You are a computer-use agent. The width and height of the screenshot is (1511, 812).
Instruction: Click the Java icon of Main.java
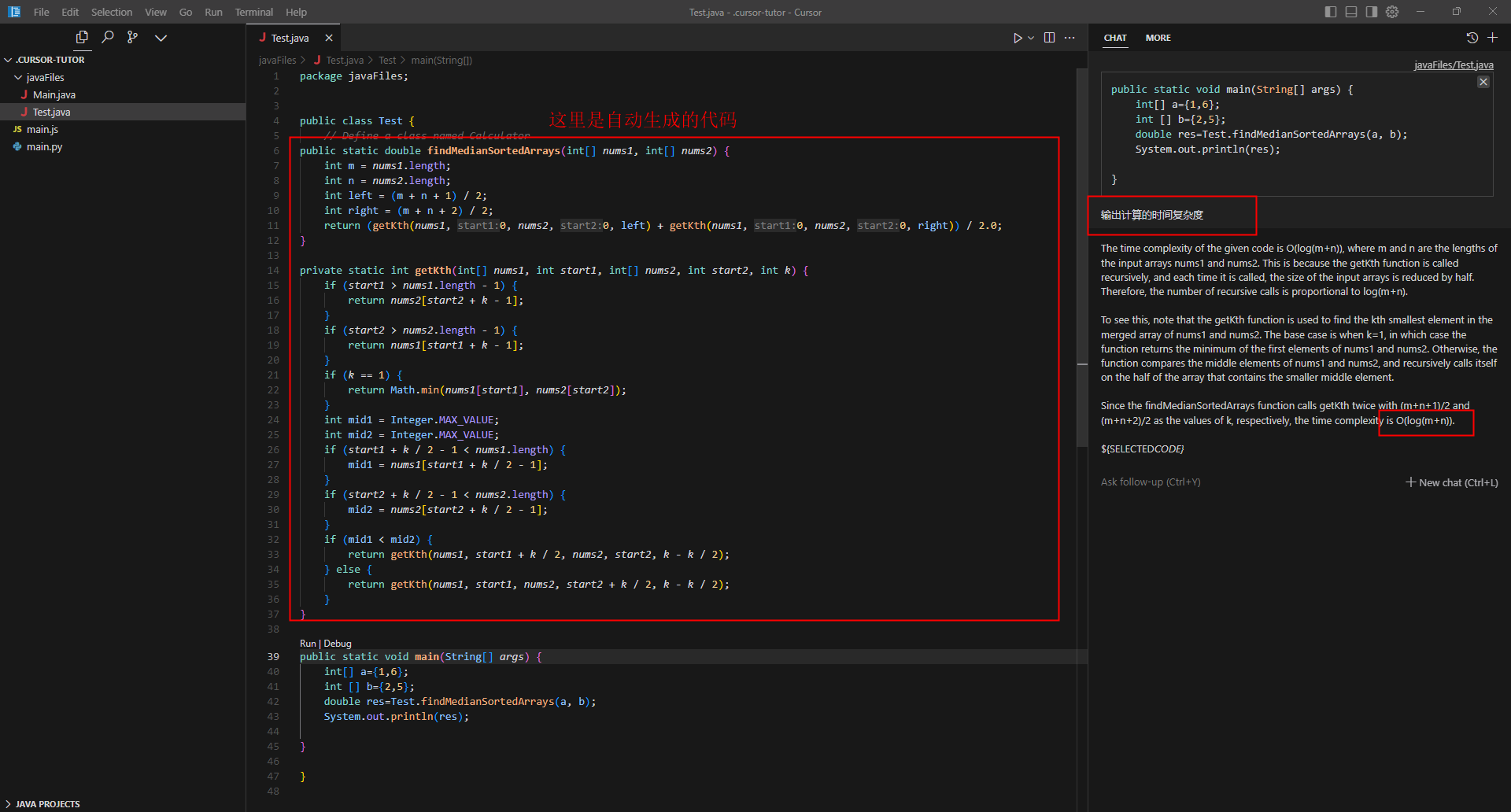point(24,94)
